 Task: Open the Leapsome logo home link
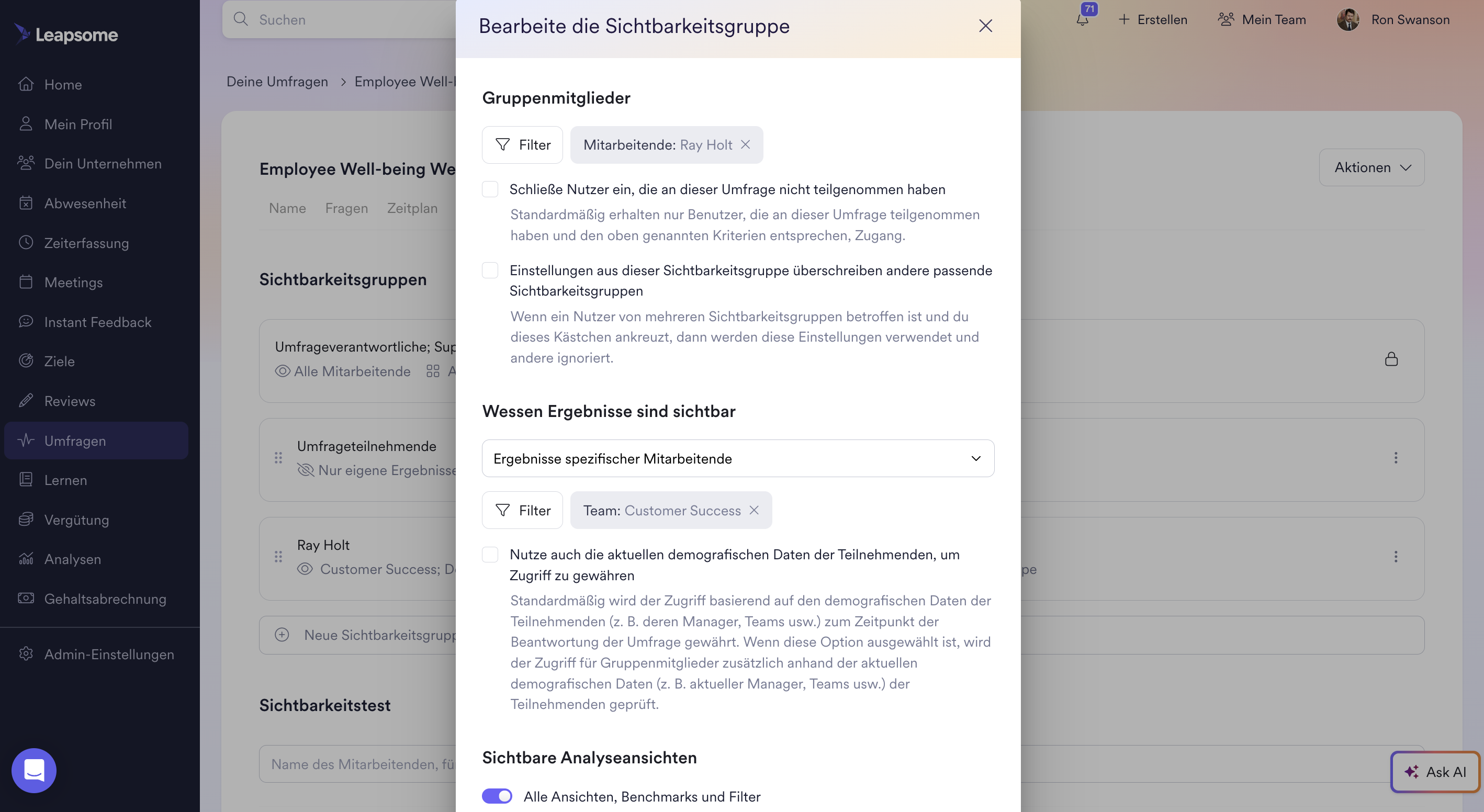pos(66,35)
